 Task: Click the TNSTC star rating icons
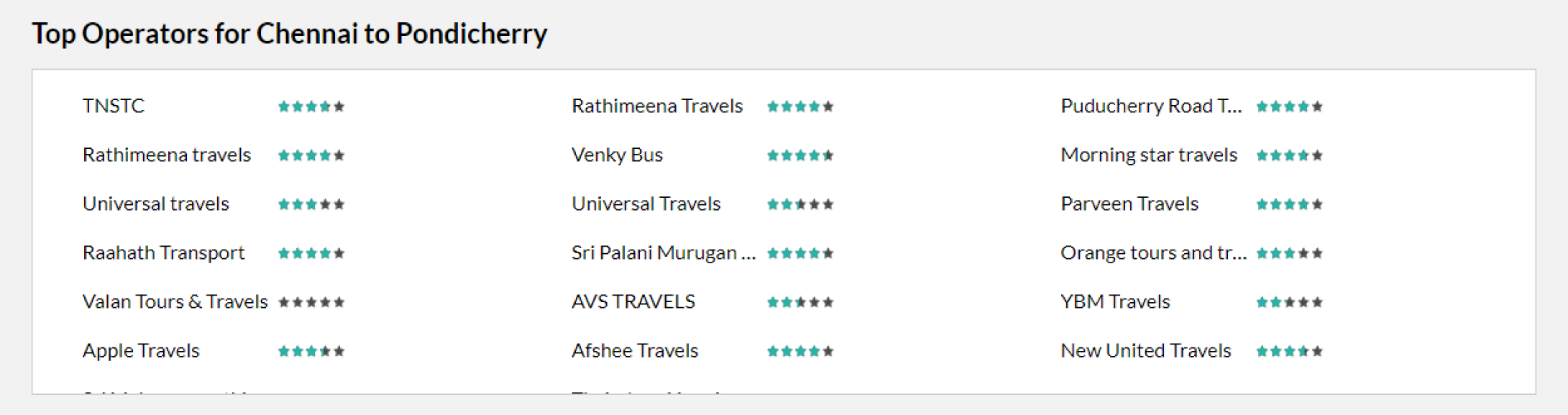(x=311, y=106)
